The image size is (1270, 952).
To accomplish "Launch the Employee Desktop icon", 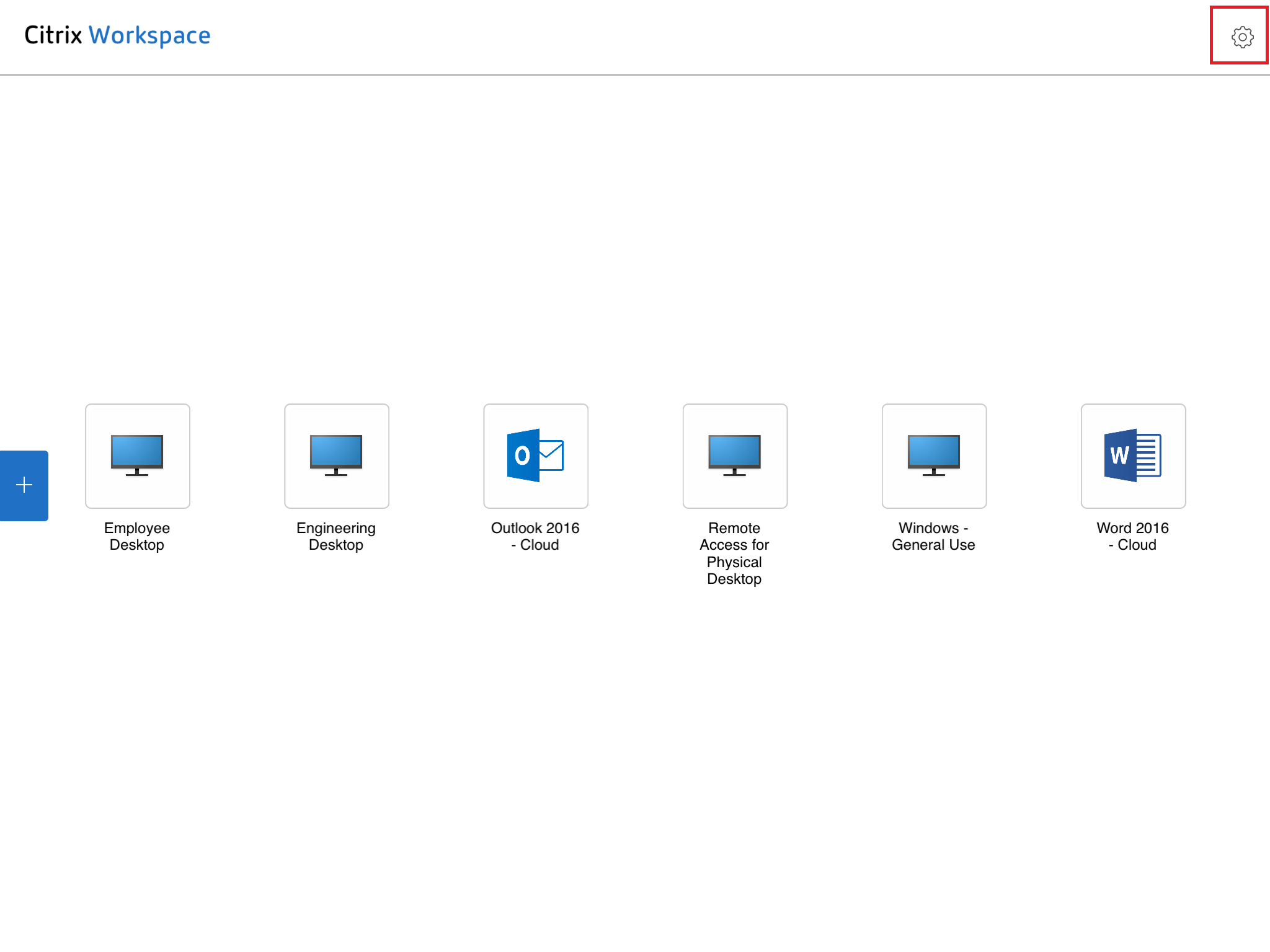I will point(138,456).
